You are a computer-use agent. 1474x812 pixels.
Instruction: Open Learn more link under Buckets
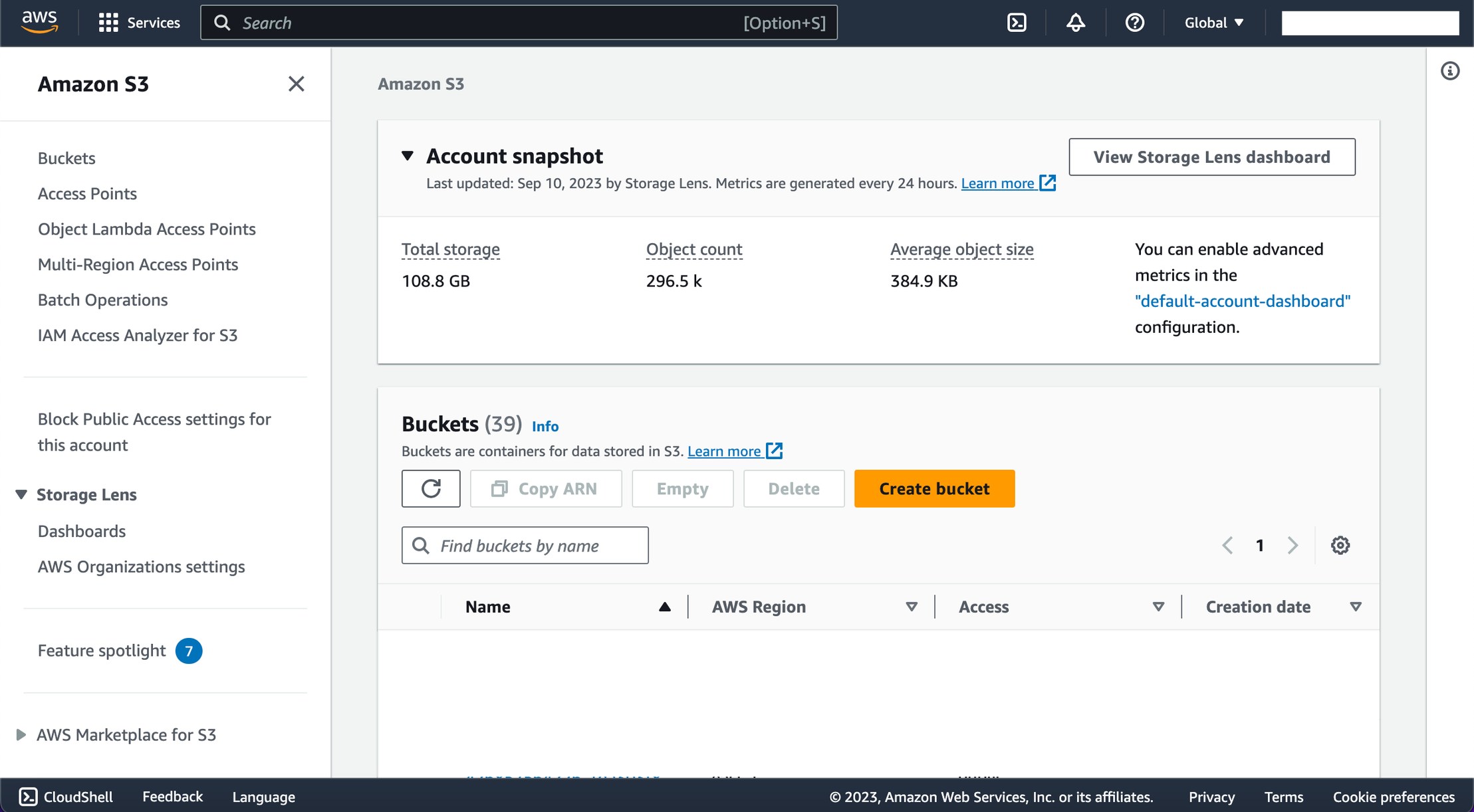[x=735, y=451]
